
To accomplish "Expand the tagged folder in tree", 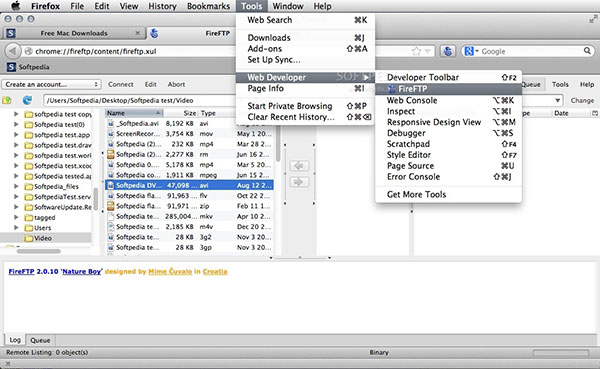I will tap(16, 217).
